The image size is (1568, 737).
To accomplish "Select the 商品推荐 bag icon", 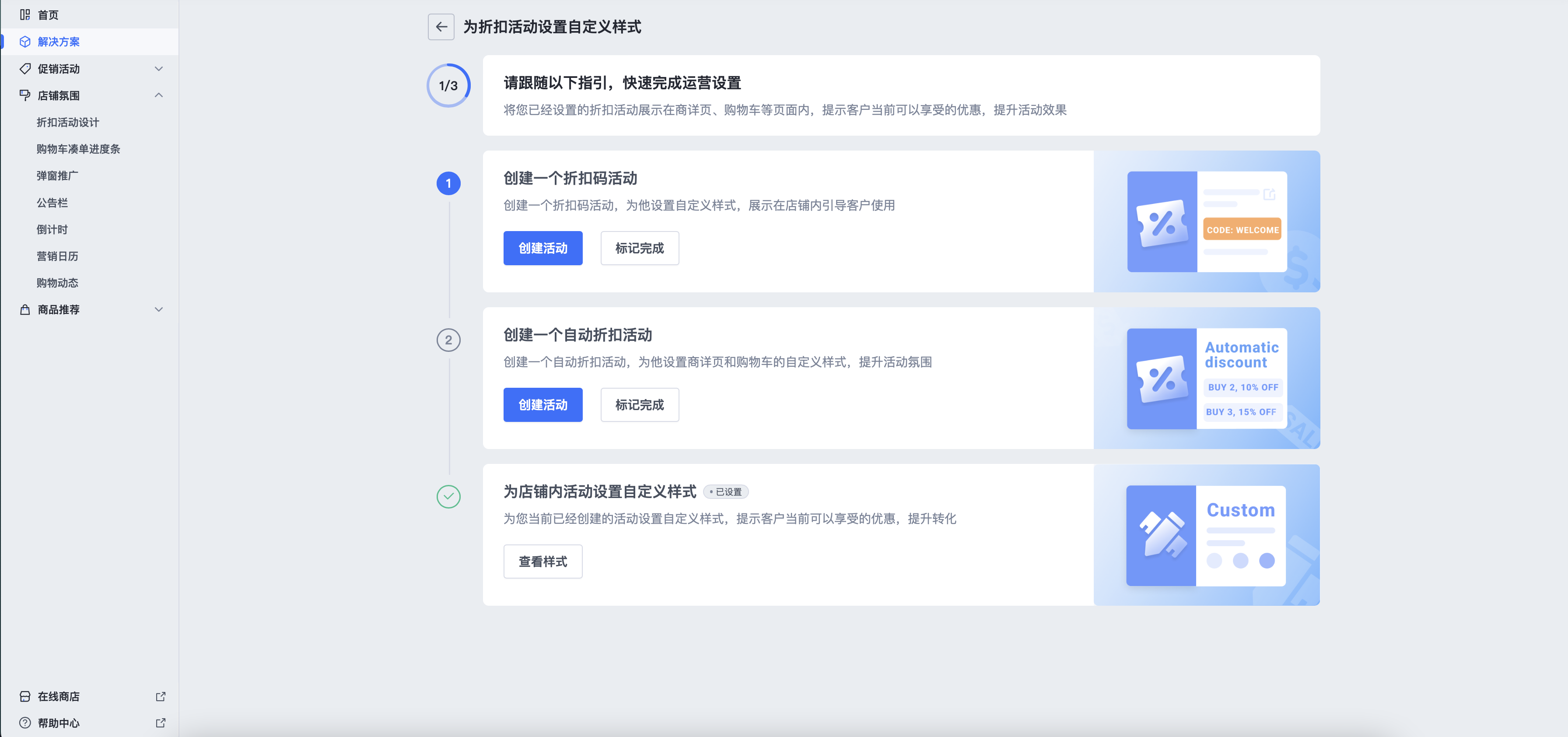I will (x=25, y=309).
